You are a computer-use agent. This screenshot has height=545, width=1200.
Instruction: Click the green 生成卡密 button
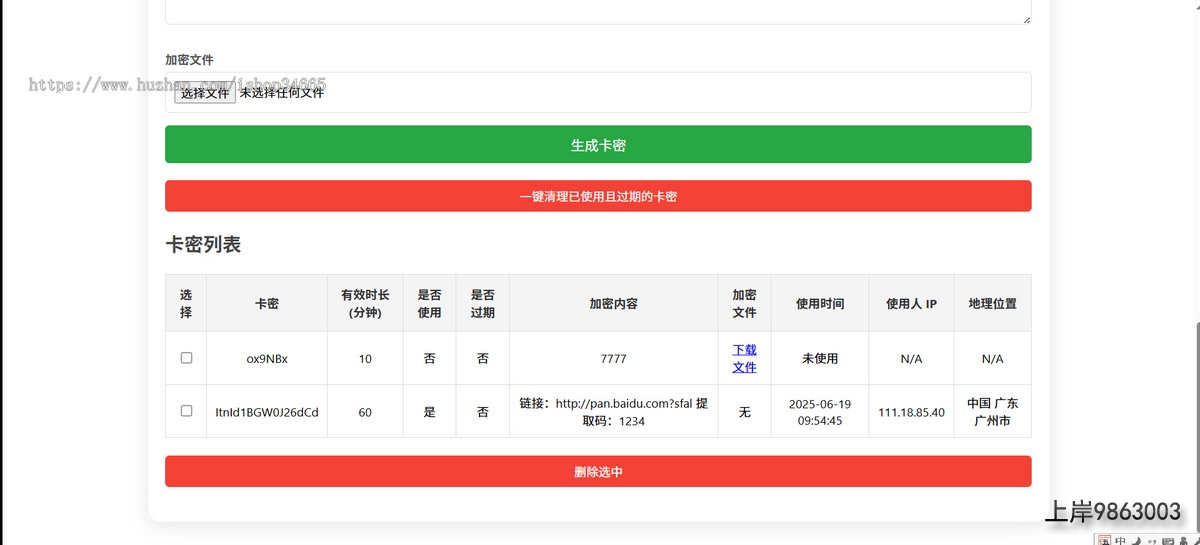click(x=598, y=145)
